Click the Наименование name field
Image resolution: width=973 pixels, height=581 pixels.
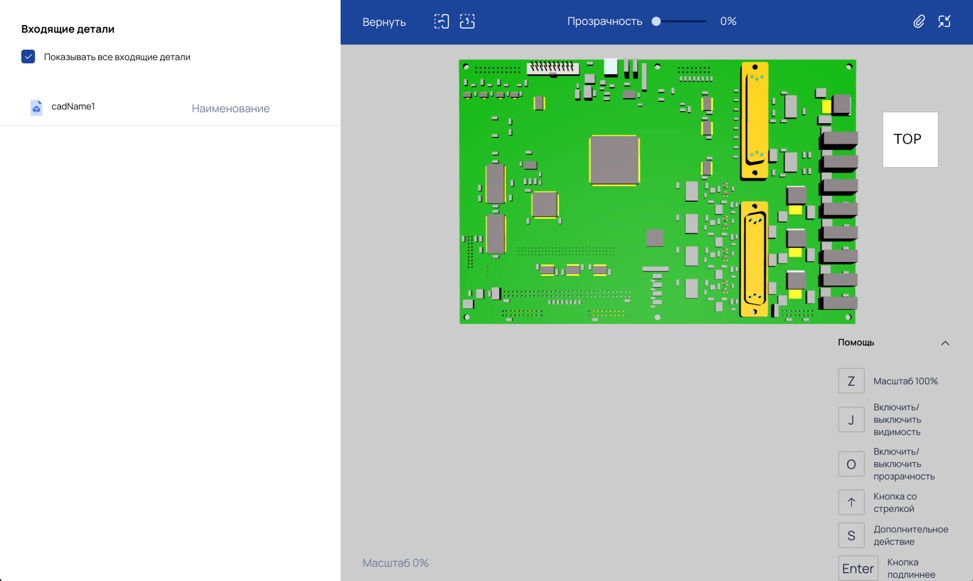230,108
